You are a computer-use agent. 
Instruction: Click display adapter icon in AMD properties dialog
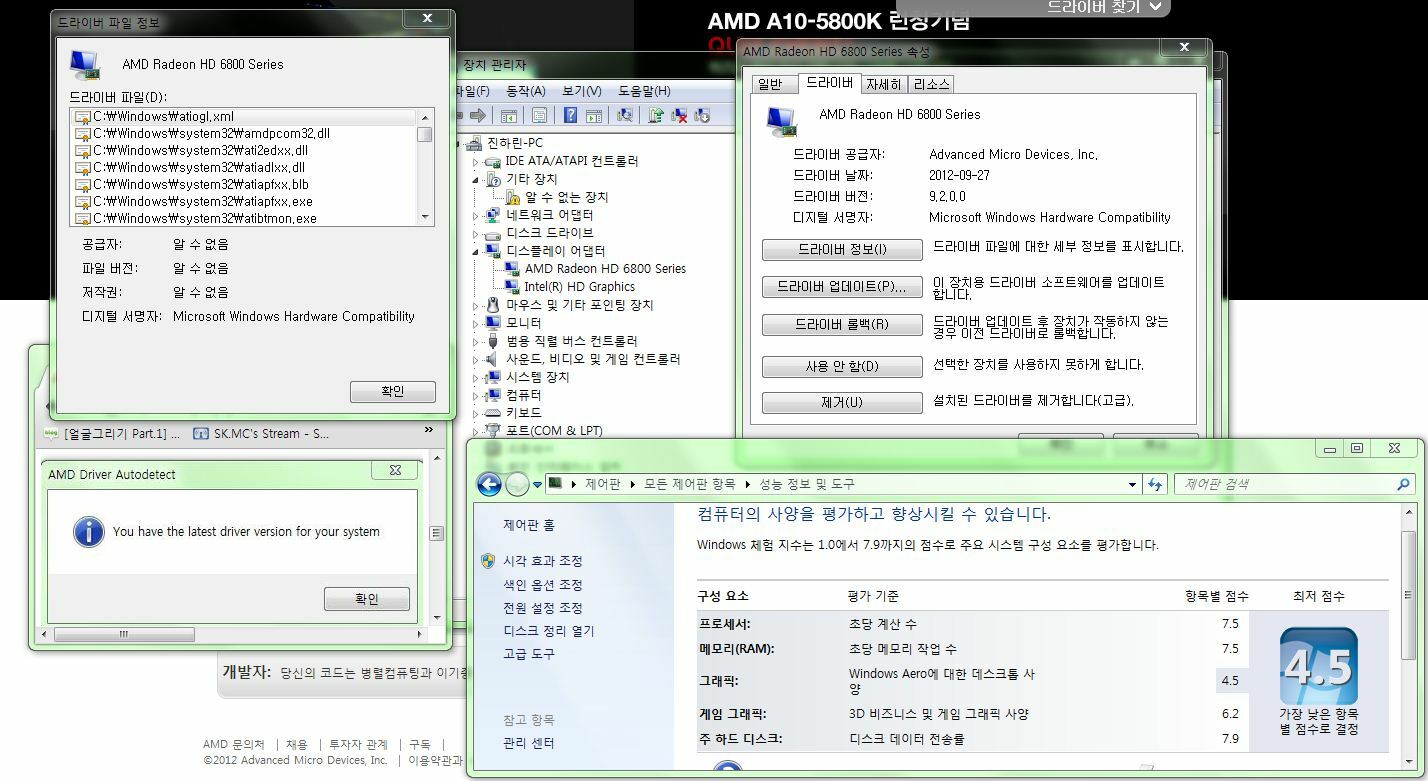tap(783, 121)
